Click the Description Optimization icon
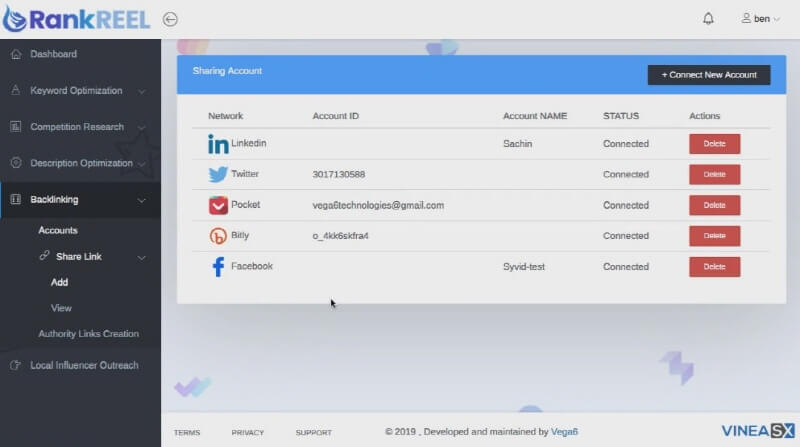Image resolution: width=800 pixels, height=447 pixels. 16,163
